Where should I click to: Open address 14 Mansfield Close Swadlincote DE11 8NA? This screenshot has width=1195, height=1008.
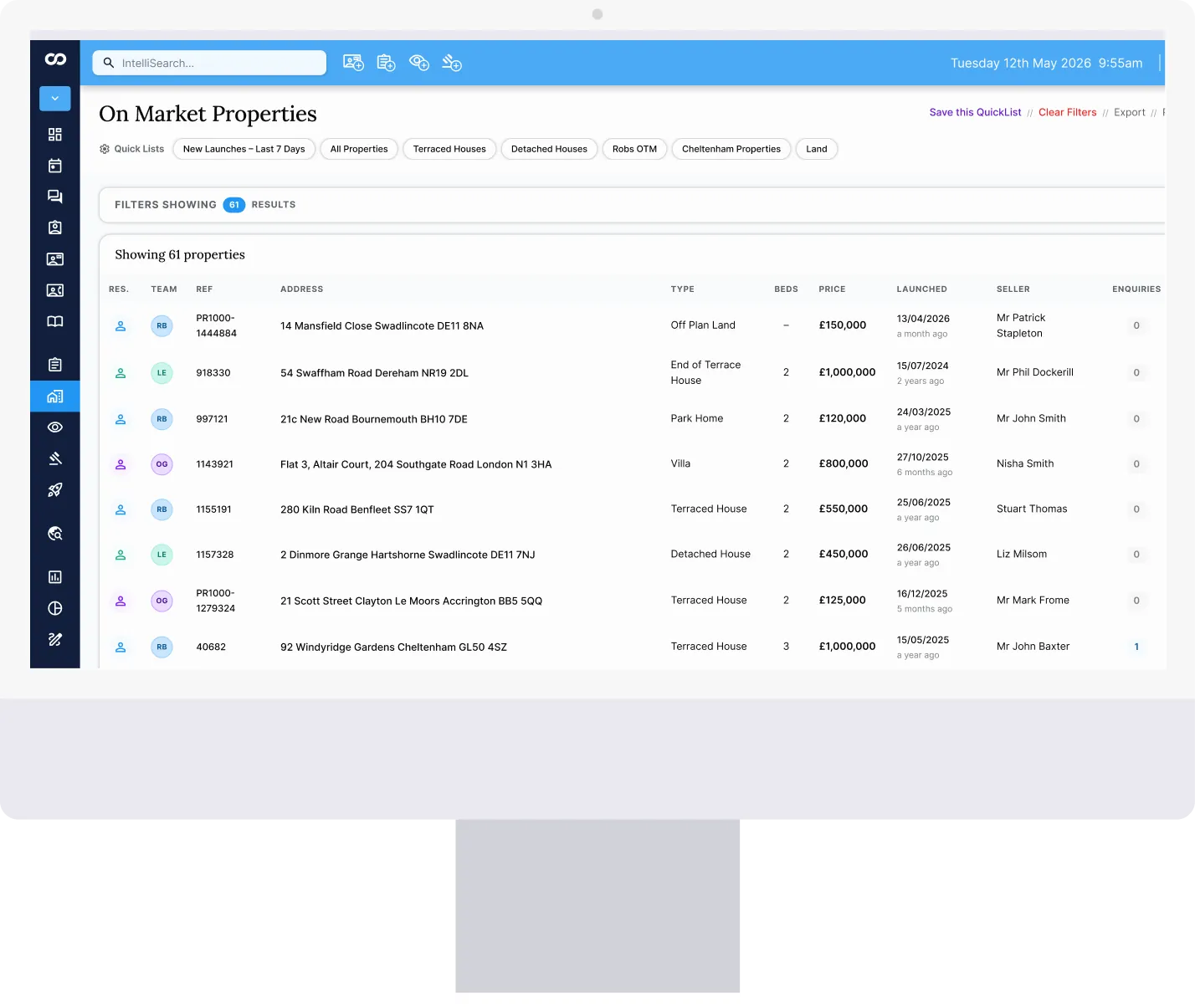pyautogui.click(x=382, y=326)
